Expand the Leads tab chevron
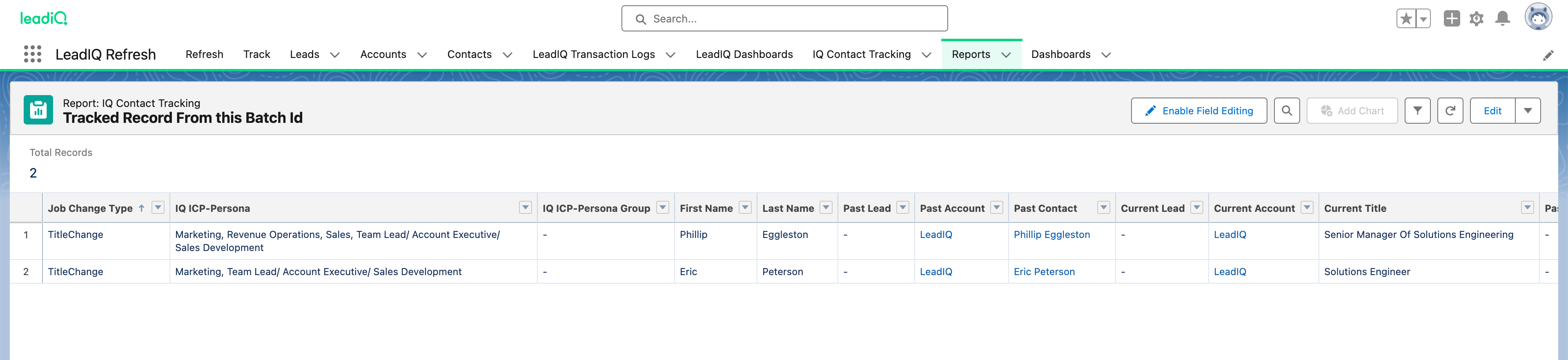The width and height of the screenshot is (1568, 360). pos(335,56)
